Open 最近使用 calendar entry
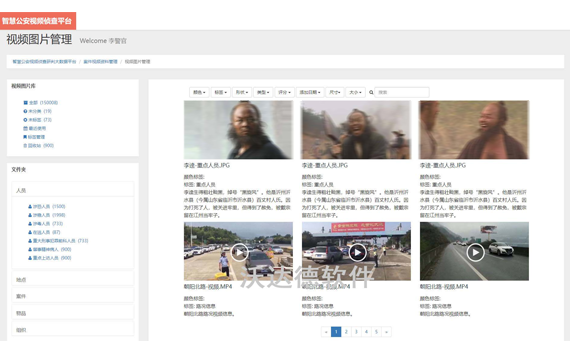The width and height of the screenshot is (570, 360). (35, 128)
